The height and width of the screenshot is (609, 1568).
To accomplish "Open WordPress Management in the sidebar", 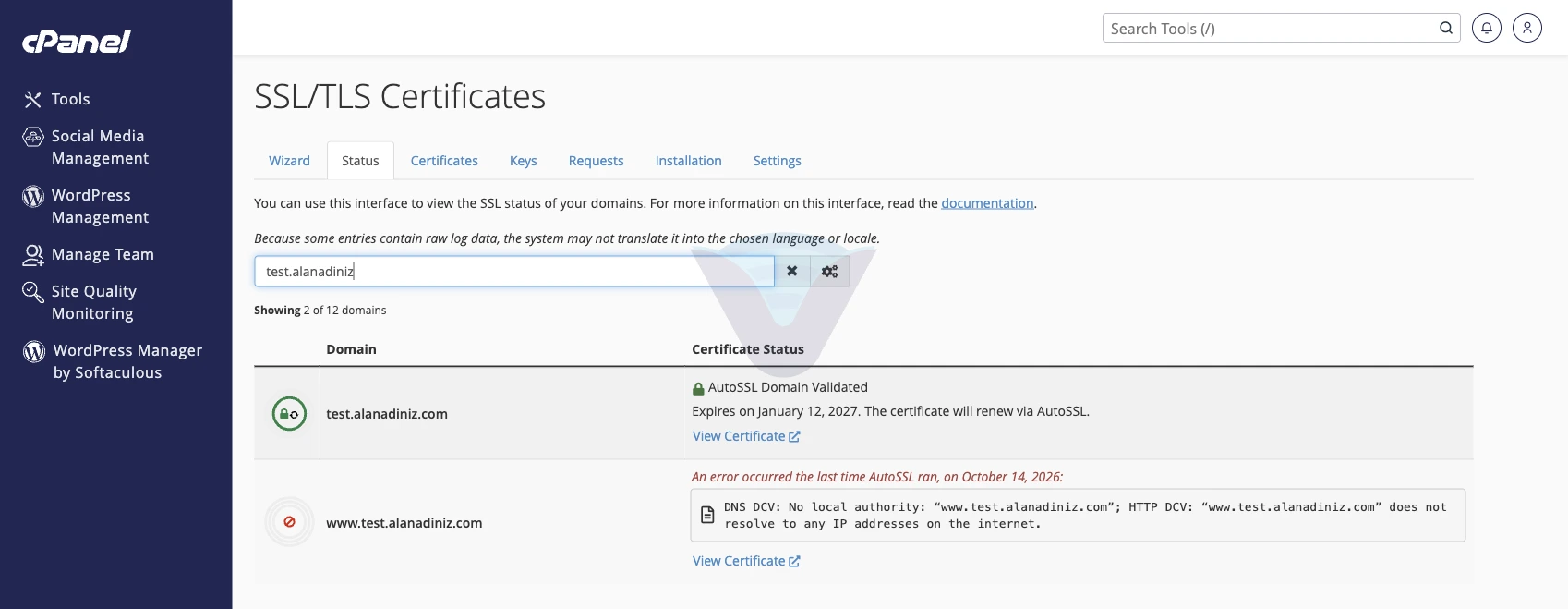I will tap(100, 207).
